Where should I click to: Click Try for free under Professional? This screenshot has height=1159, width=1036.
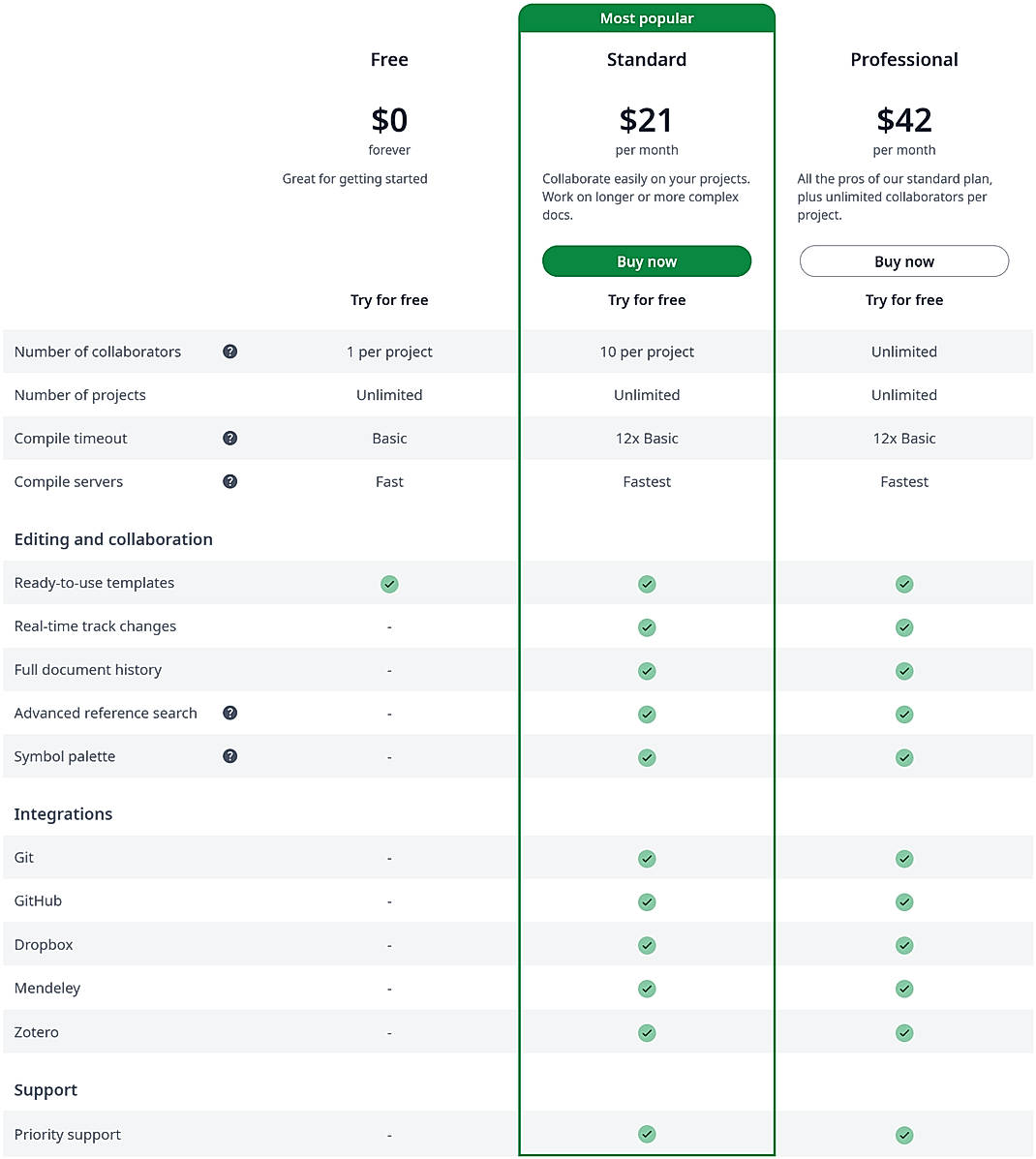pos(904,299)
